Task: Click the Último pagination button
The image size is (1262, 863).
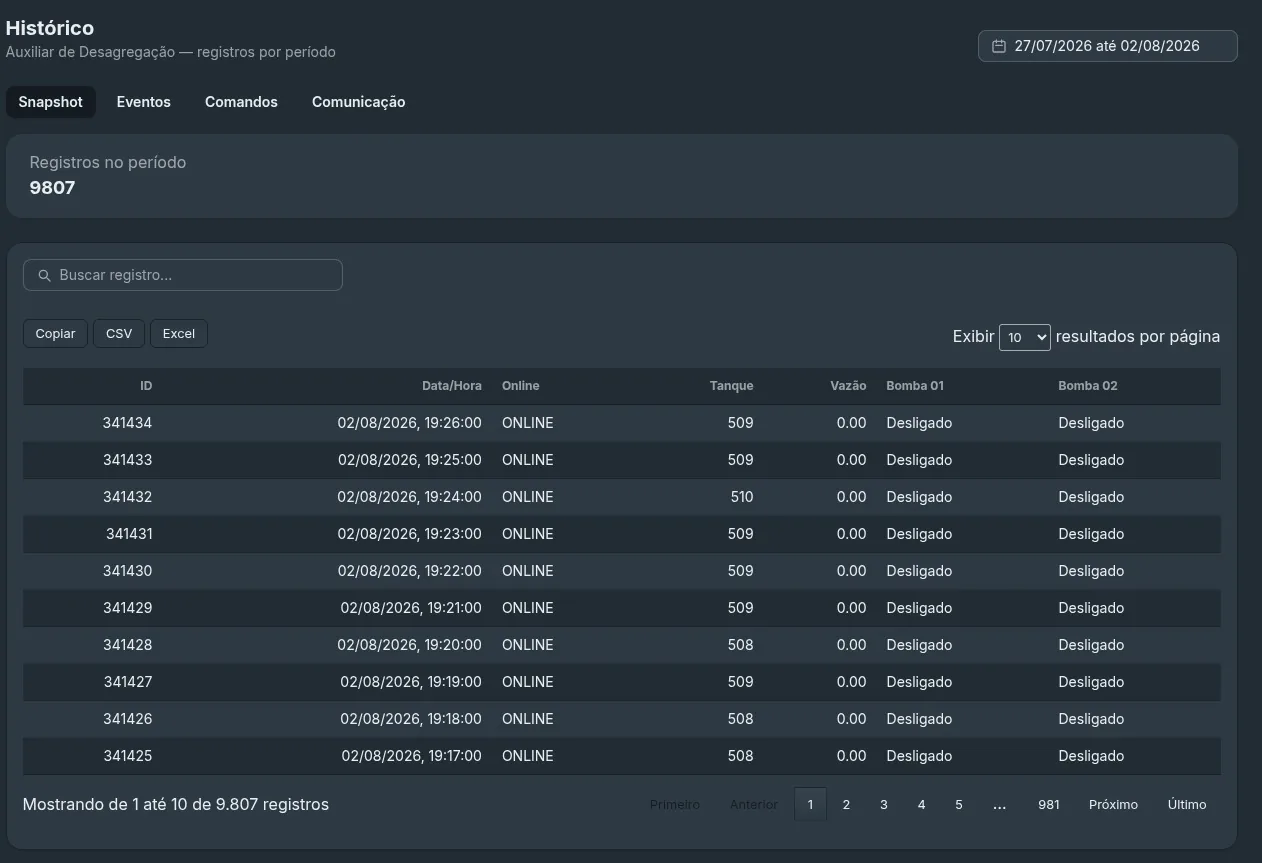Action: click(1187, 804)
